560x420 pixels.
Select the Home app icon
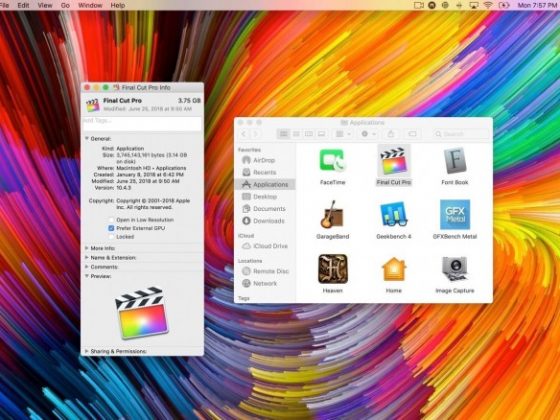[394, 269]
